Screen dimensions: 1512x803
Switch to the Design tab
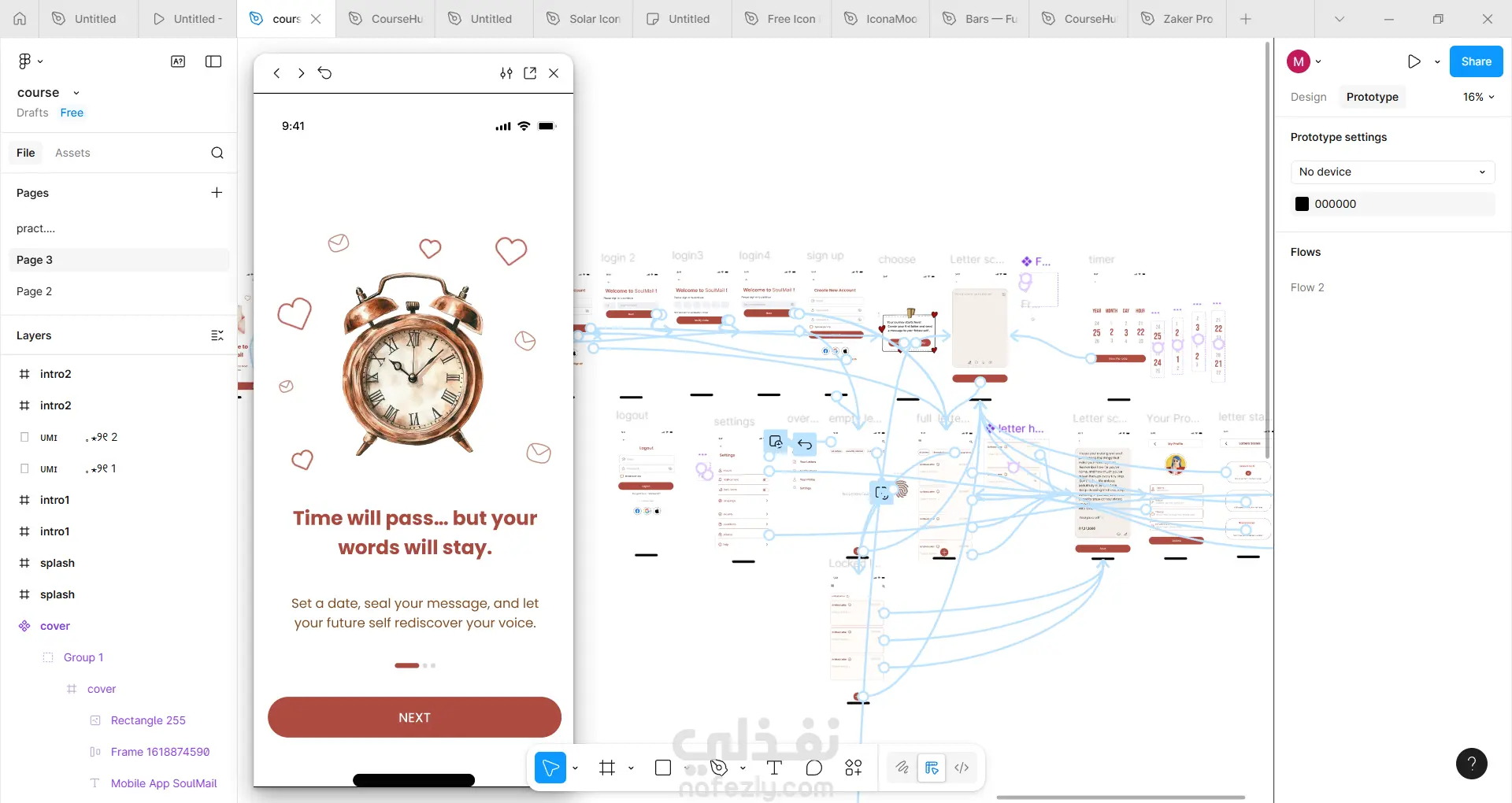pos(1308,97)
